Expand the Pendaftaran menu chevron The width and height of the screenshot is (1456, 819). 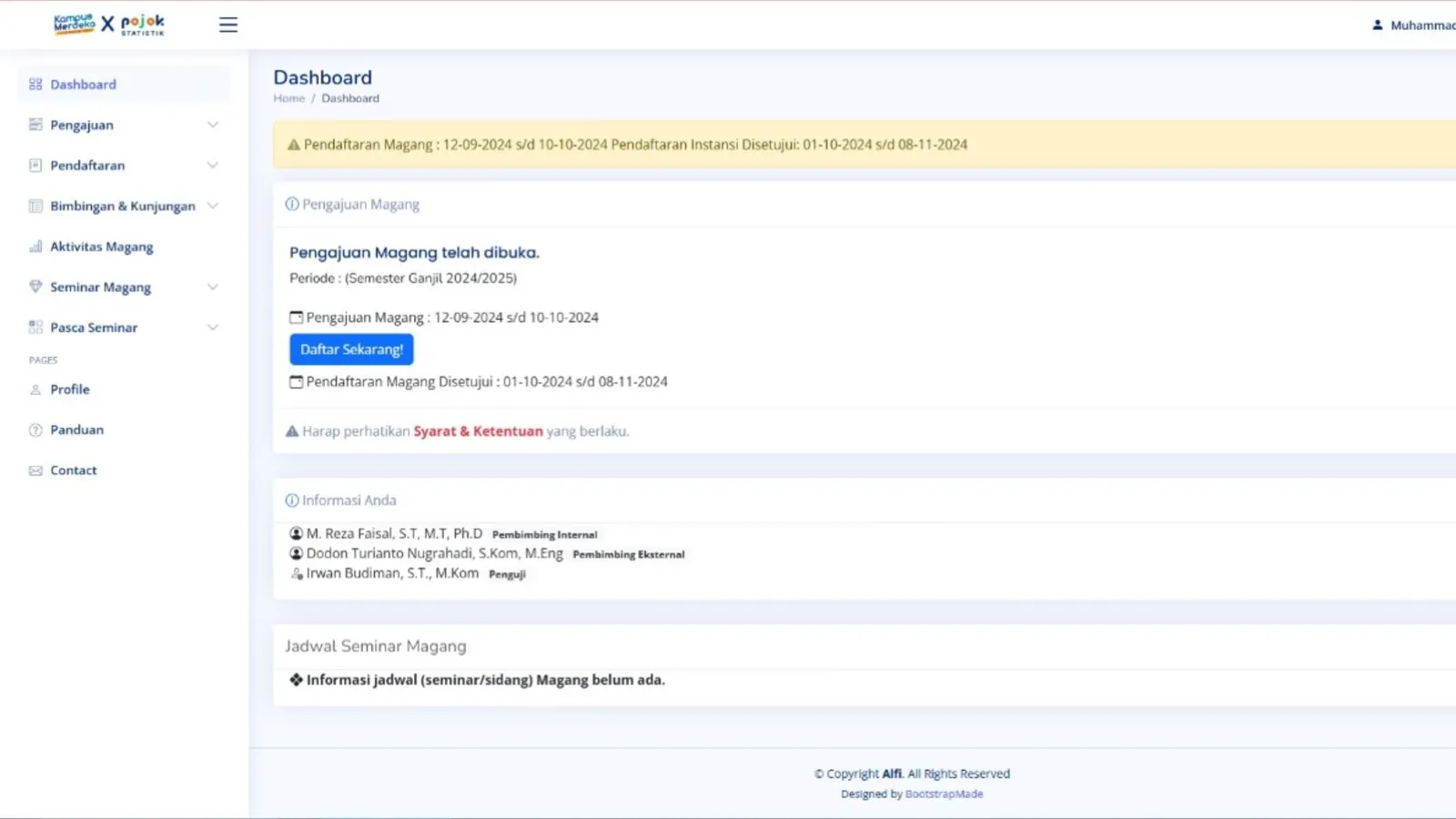213,166
